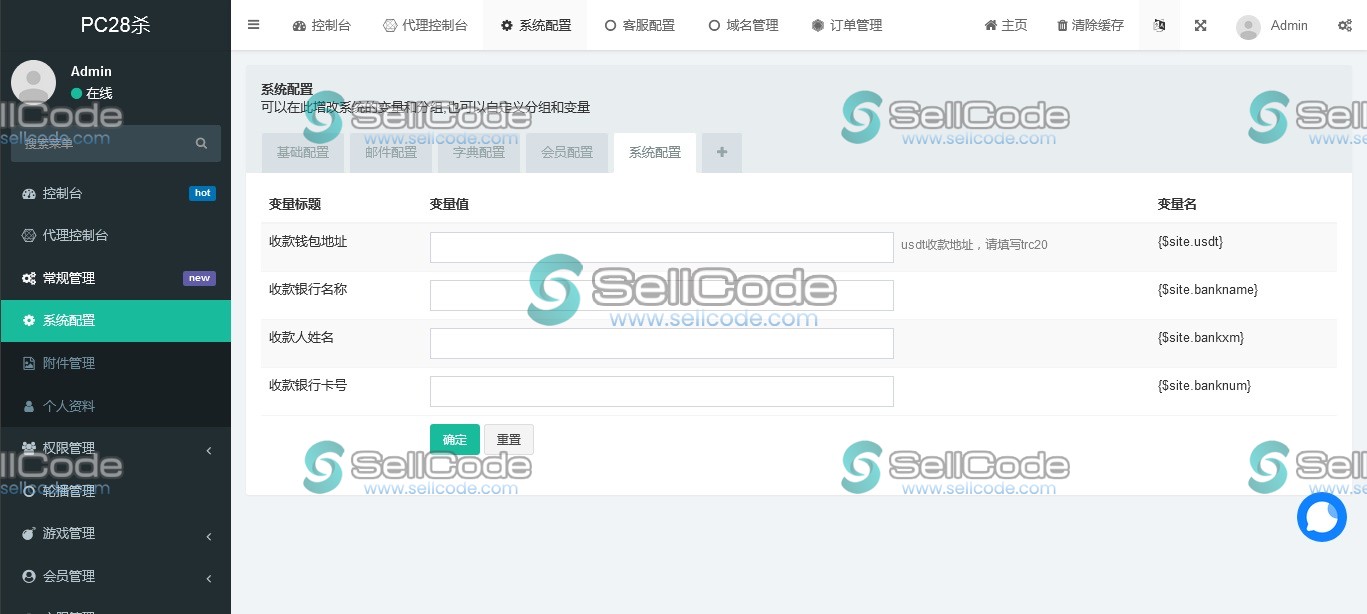1367x614 pixels.
Task: Click 清除缓存 to clear cache
Action: click(1090, 25)
